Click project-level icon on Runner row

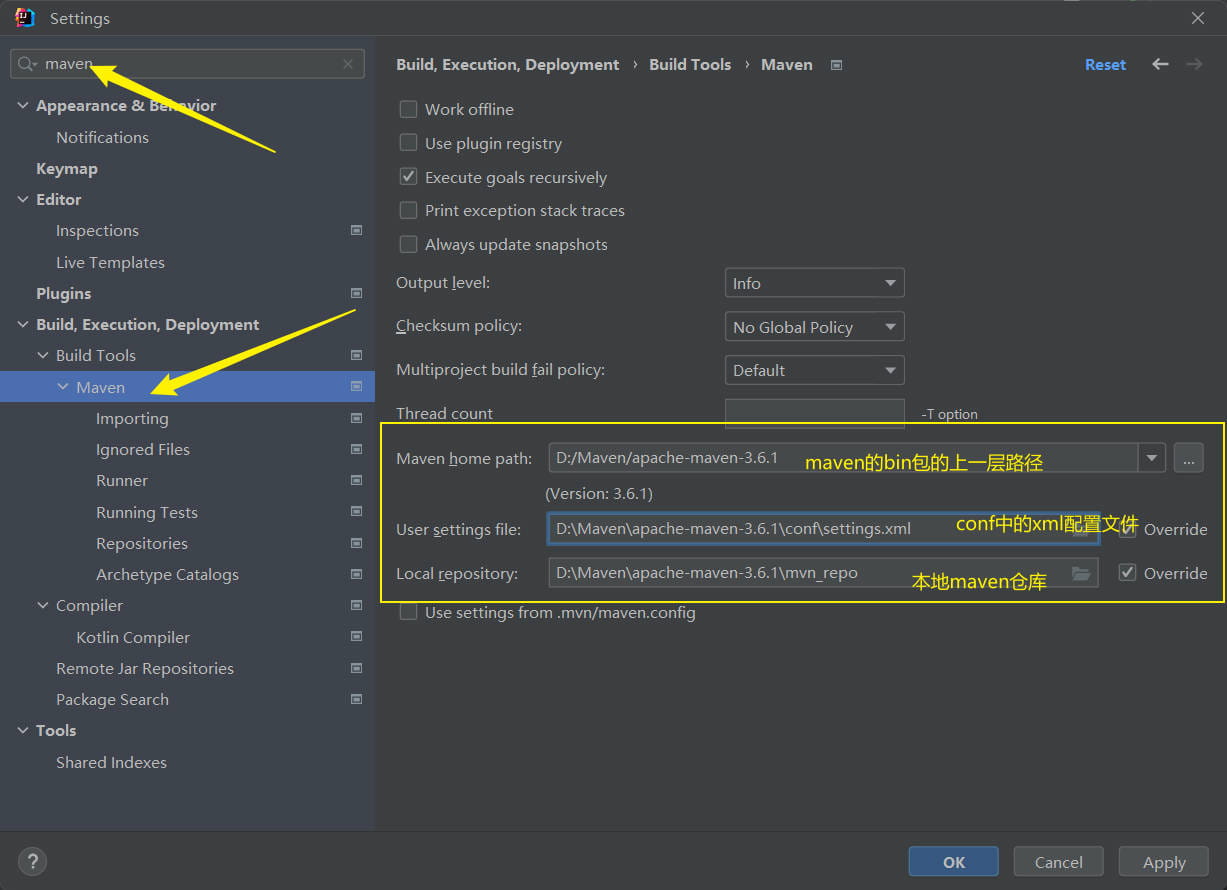tap(356, 480)
